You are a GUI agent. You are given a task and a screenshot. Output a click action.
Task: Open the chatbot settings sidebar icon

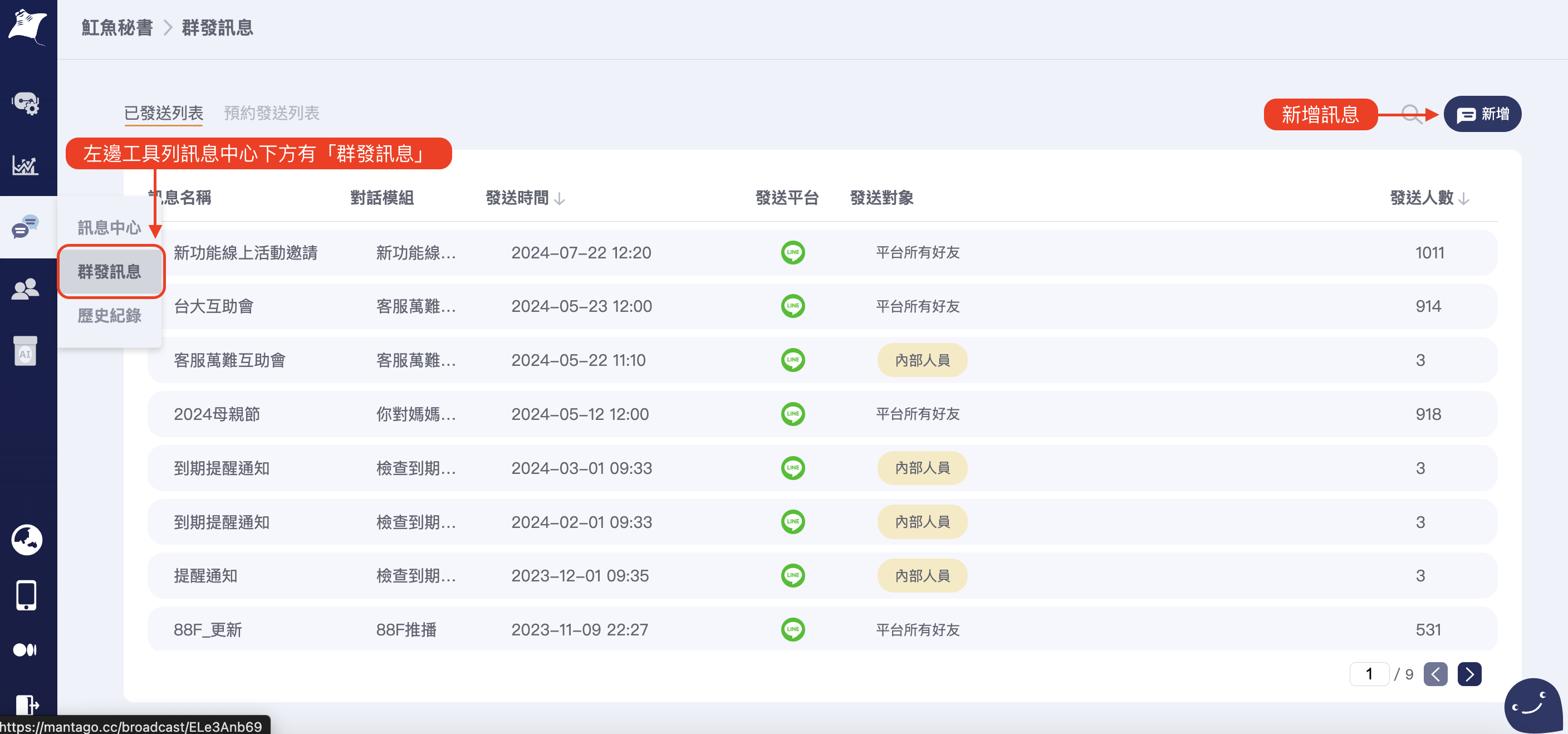pos(26,104)
